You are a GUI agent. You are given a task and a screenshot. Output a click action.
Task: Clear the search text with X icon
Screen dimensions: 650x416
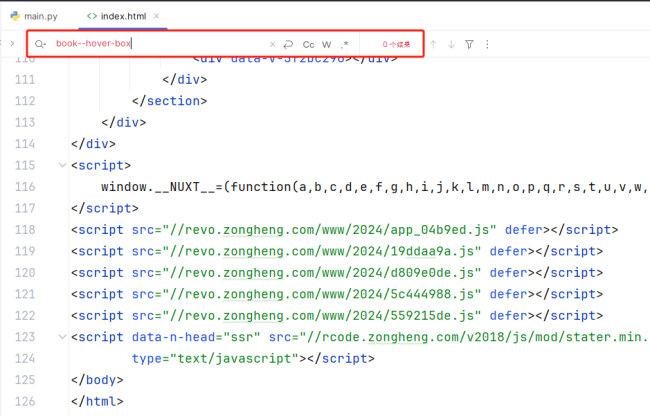point(272,44)
